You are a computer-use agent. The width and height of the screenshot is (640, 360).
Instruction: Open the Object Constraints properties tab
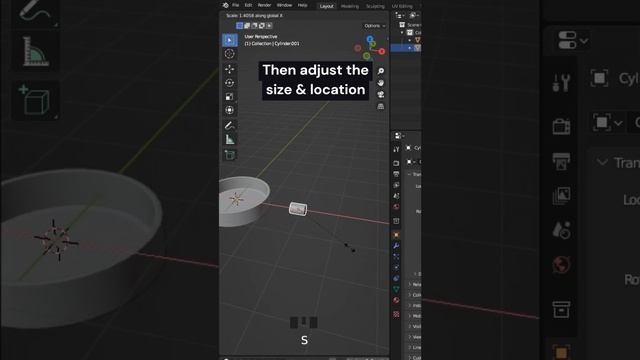[x=396, y=278]
